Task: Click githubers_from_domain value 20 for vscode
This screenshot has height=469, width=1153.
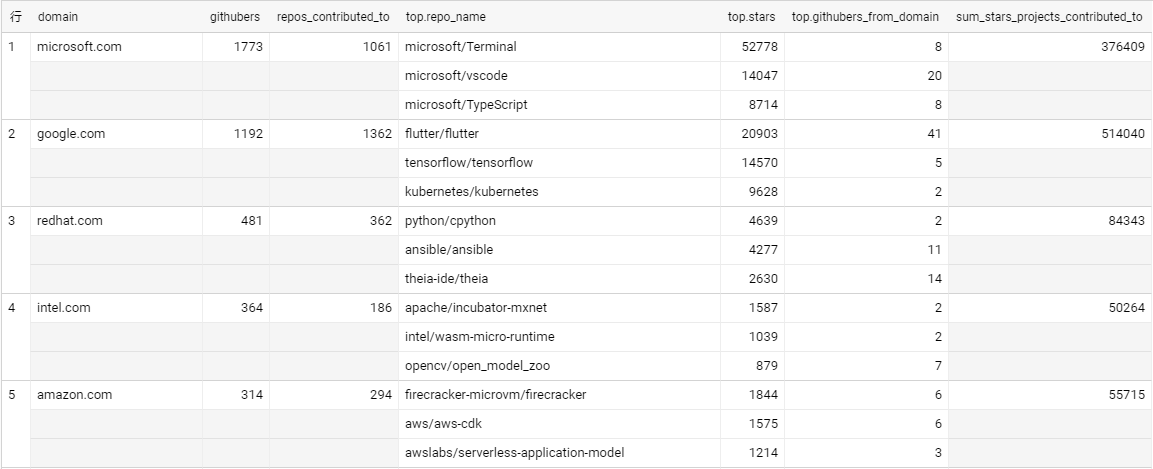Action: click(x=935, y=76)
